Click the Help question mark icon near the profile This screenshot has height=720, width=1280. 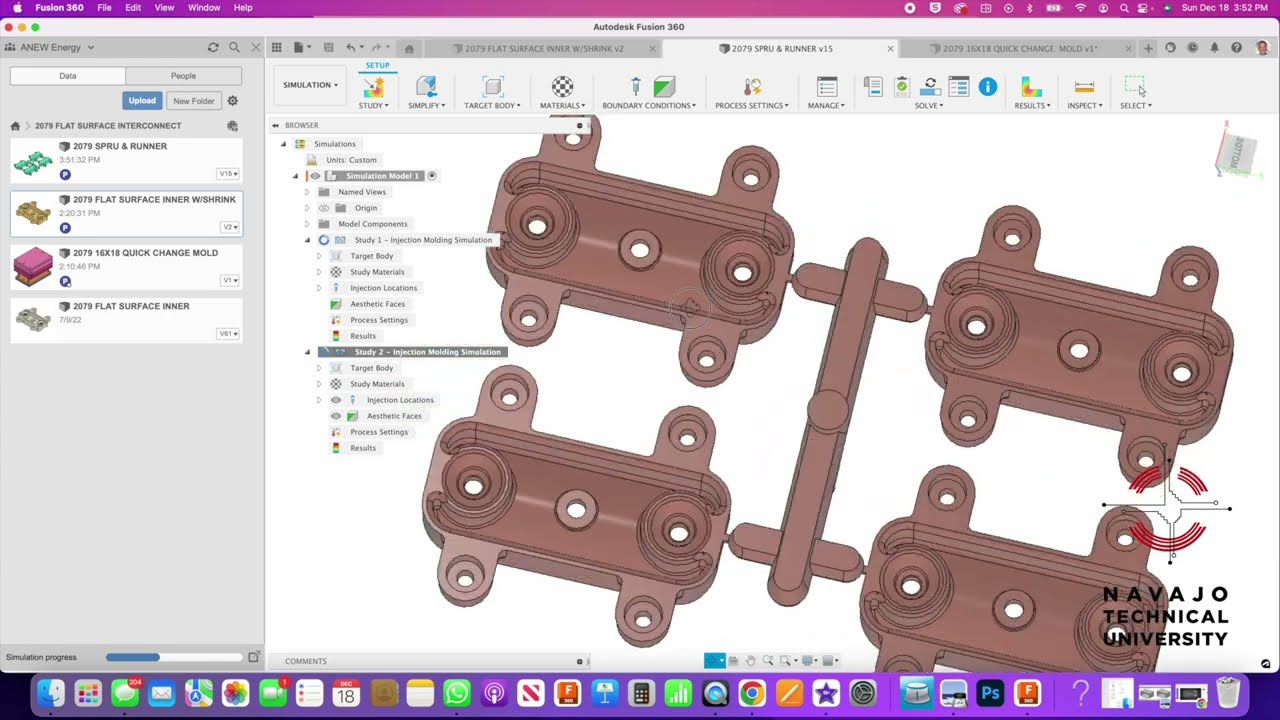click(1237, 48)
